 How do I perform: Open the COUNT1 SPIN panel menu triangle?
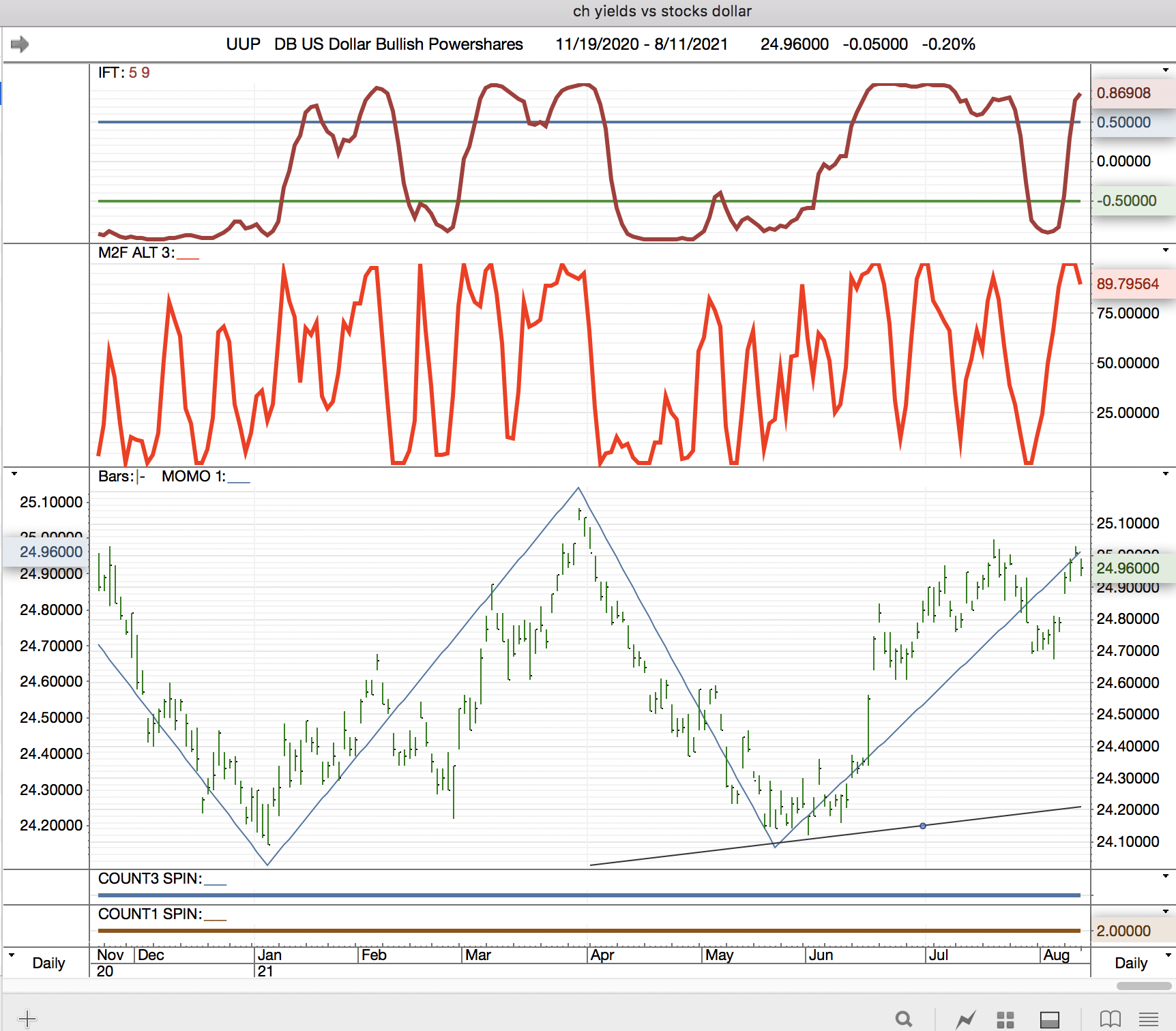1166,912
